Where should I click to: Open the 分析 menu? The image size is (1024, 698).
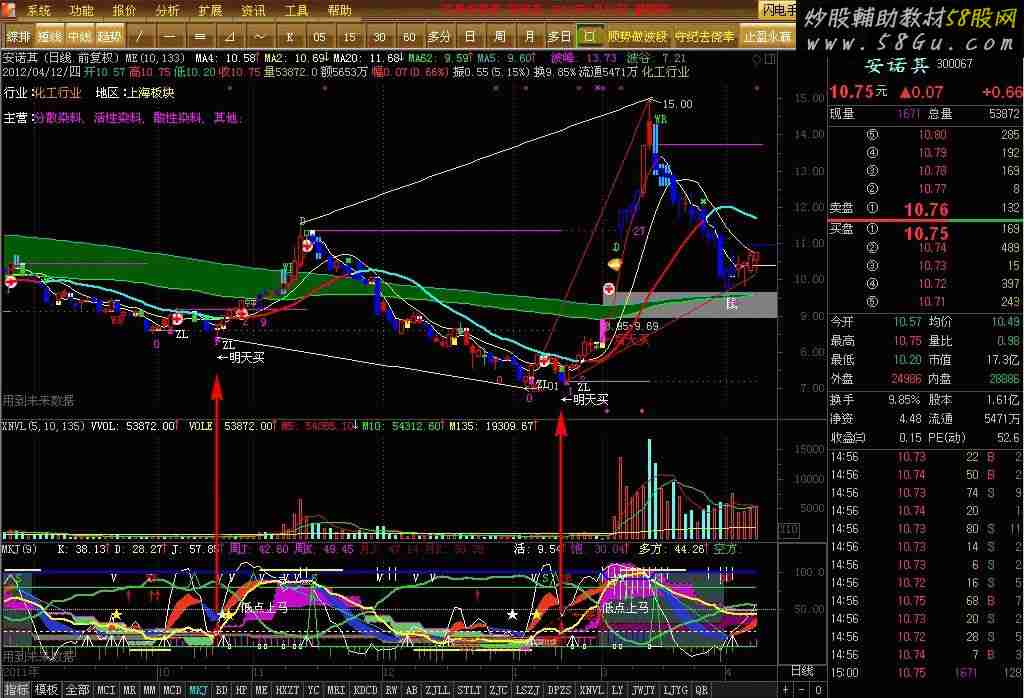pos(167,10)
